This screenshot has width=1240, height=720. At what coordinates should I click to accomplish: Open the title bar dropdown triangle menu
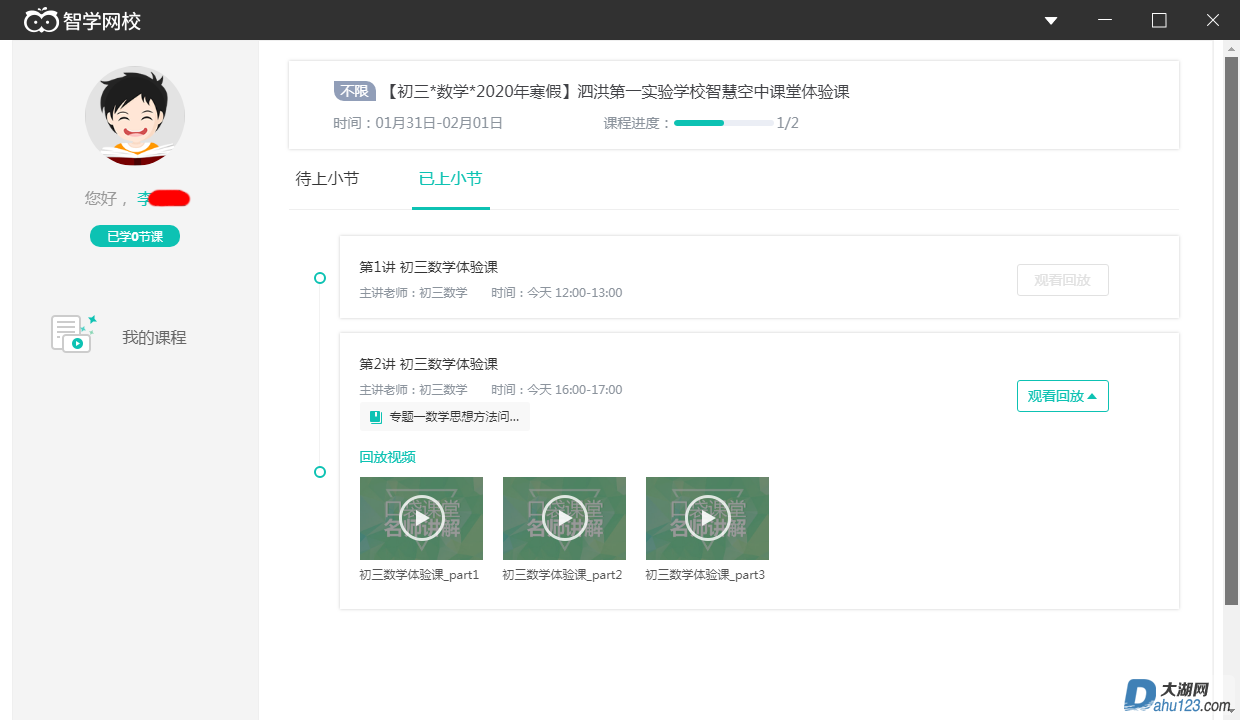click(x=1051, y=21)
